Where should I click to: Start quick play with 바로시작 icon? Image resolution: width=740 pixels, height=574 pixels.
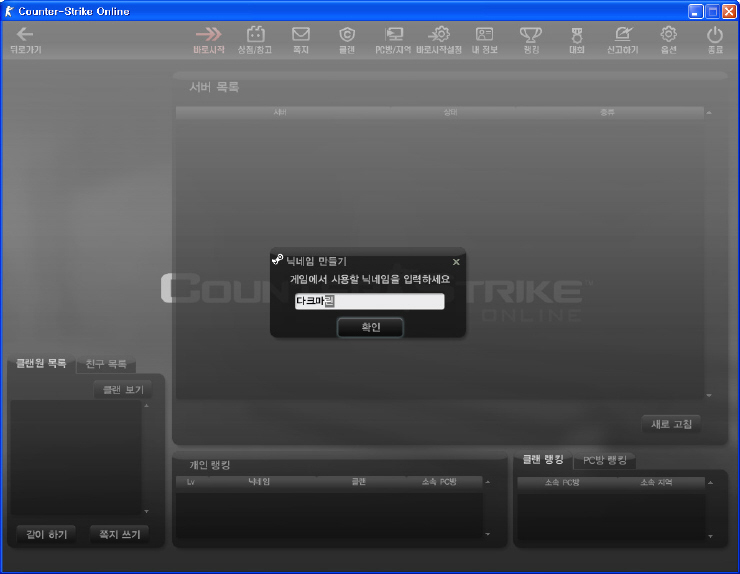[209, 40]
